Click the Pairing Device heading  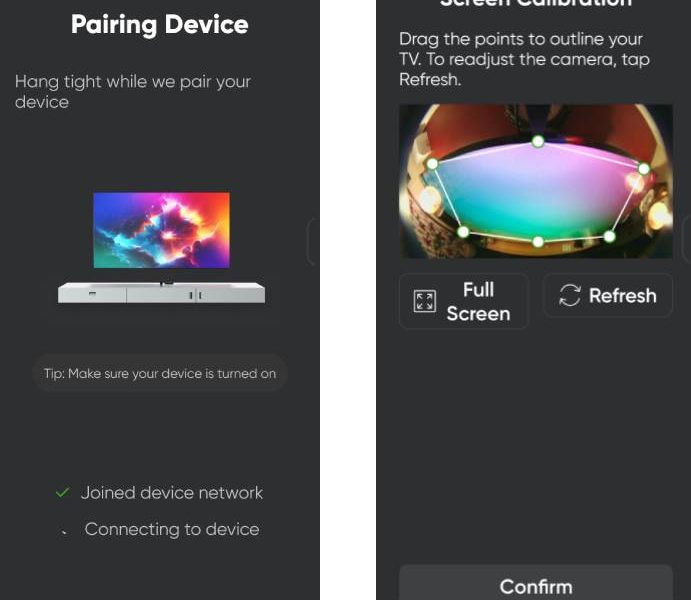[160, 25]
